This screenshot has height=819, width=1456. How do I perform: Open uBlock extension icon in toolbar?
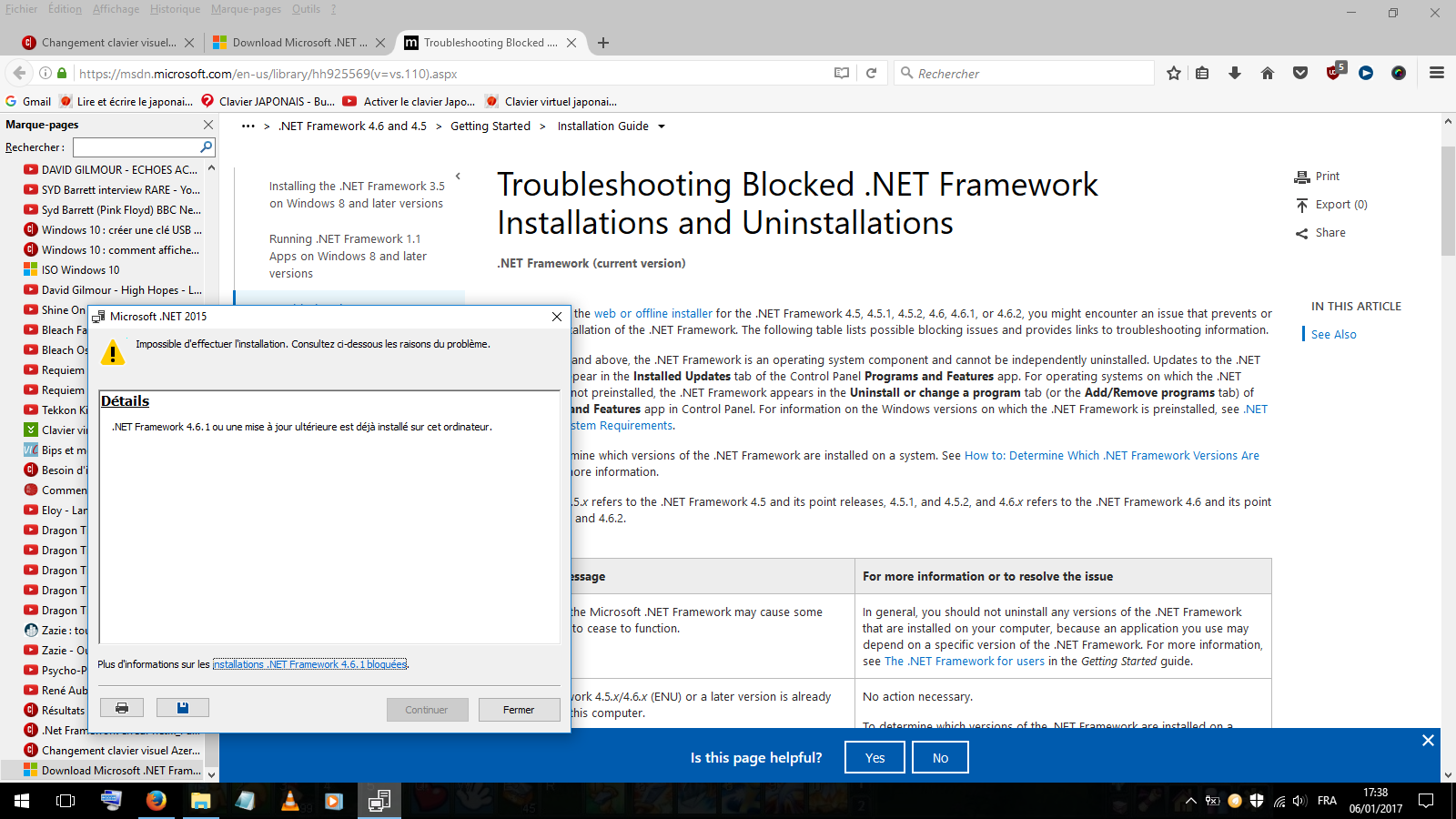tap(1334, 72)
